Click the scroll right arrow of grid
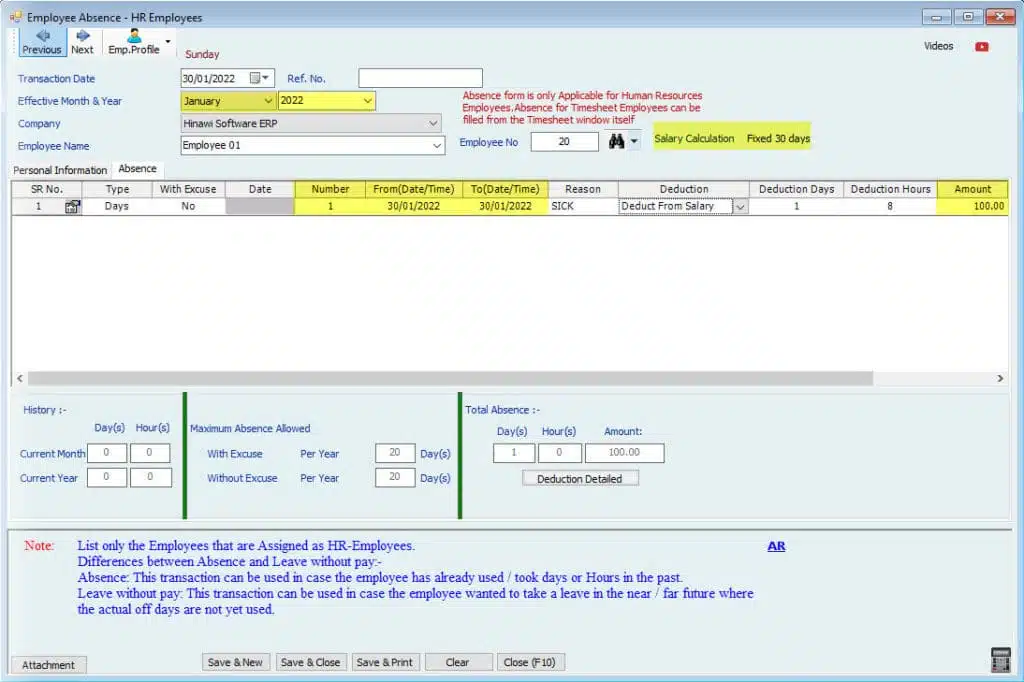1024x682 pixels. (x=1000, y=378)
